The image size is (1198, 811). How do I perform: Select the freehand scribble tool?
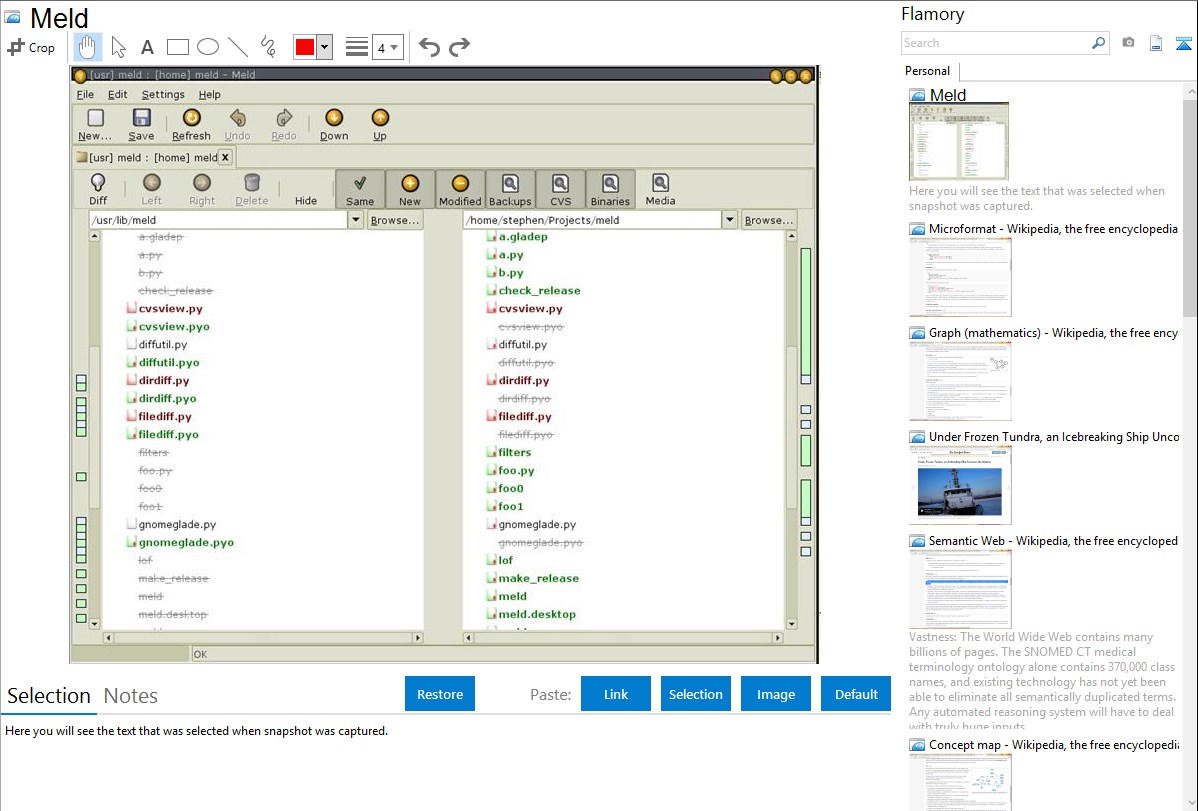click(x=268, y=47)
